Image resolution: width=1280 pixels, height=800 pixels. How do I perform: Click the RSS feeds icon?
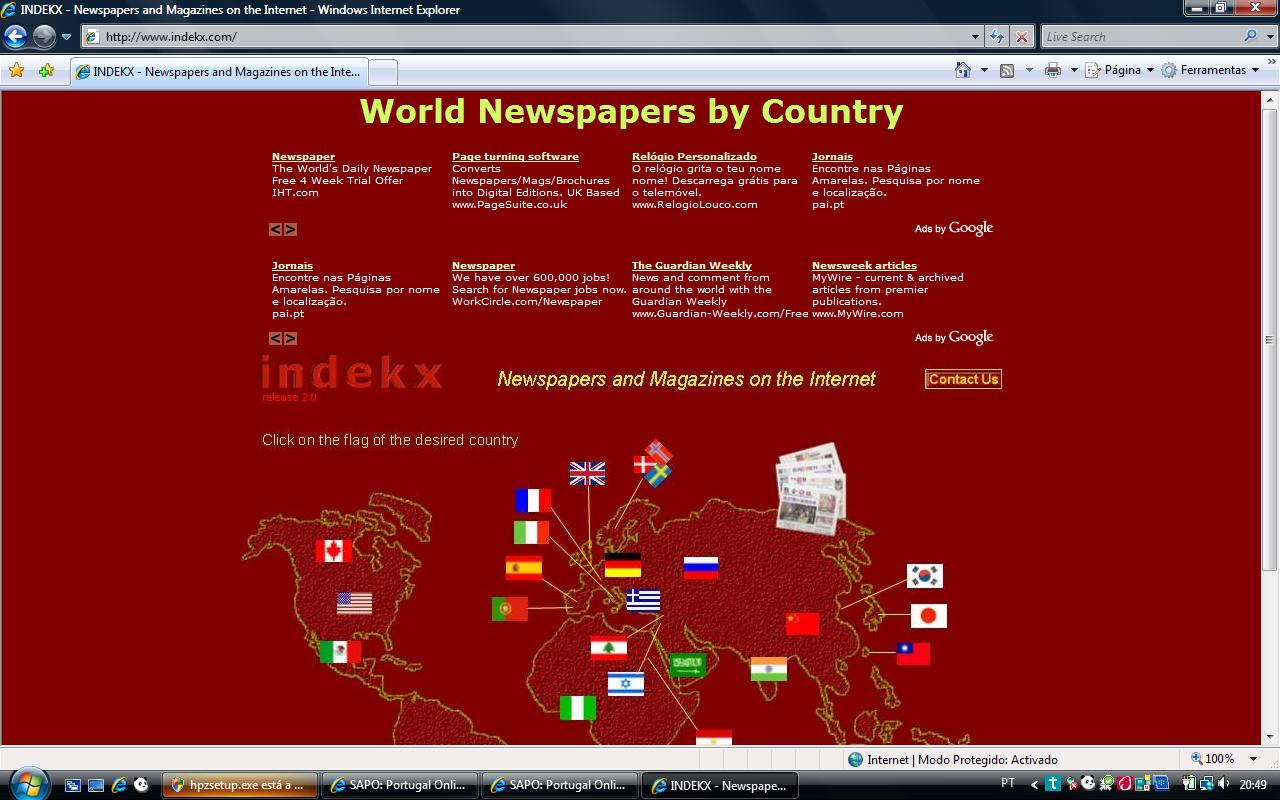coord(1007,70)
